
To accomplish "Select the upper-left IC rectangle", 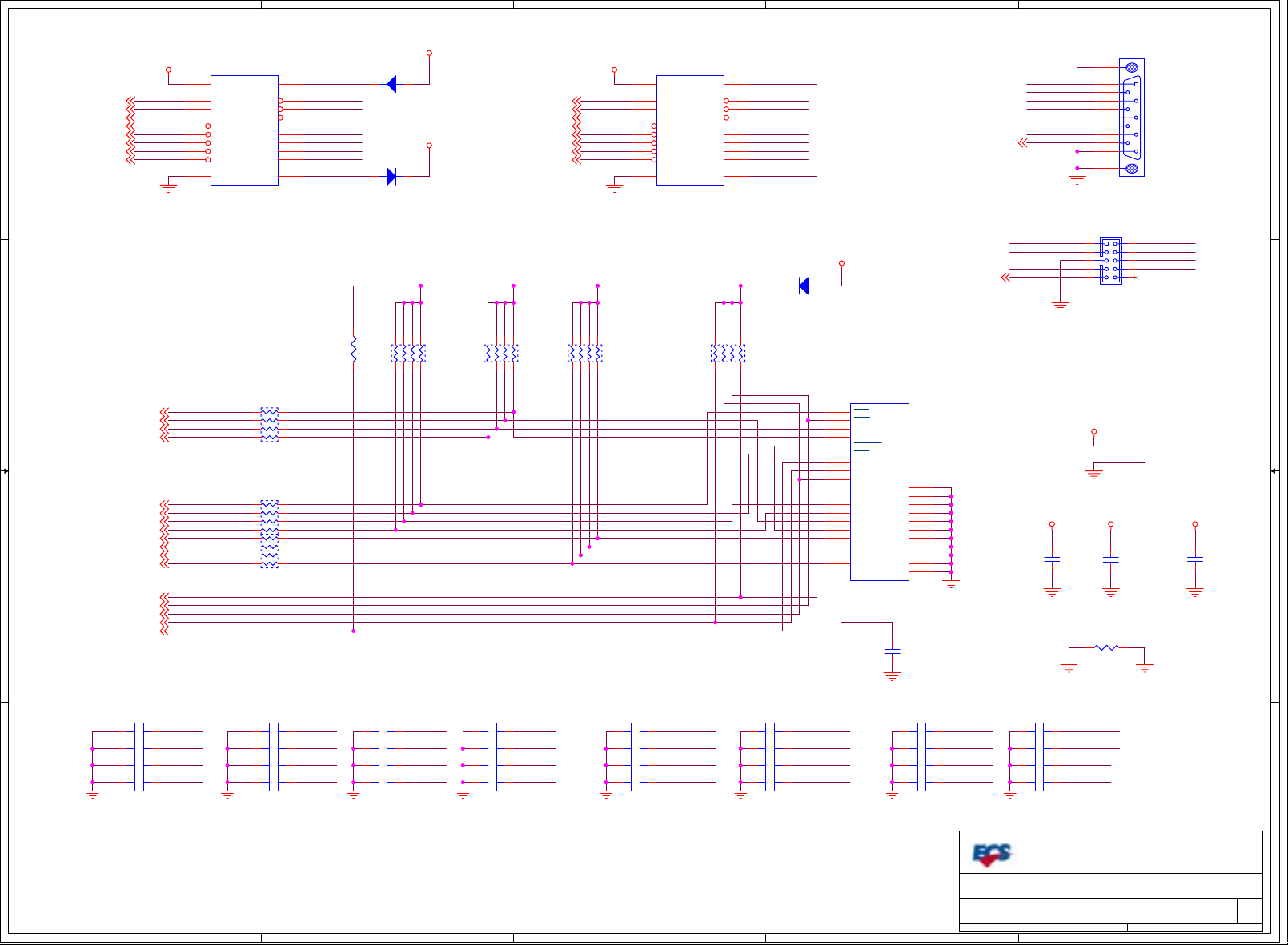I will [x=244, y=130].
